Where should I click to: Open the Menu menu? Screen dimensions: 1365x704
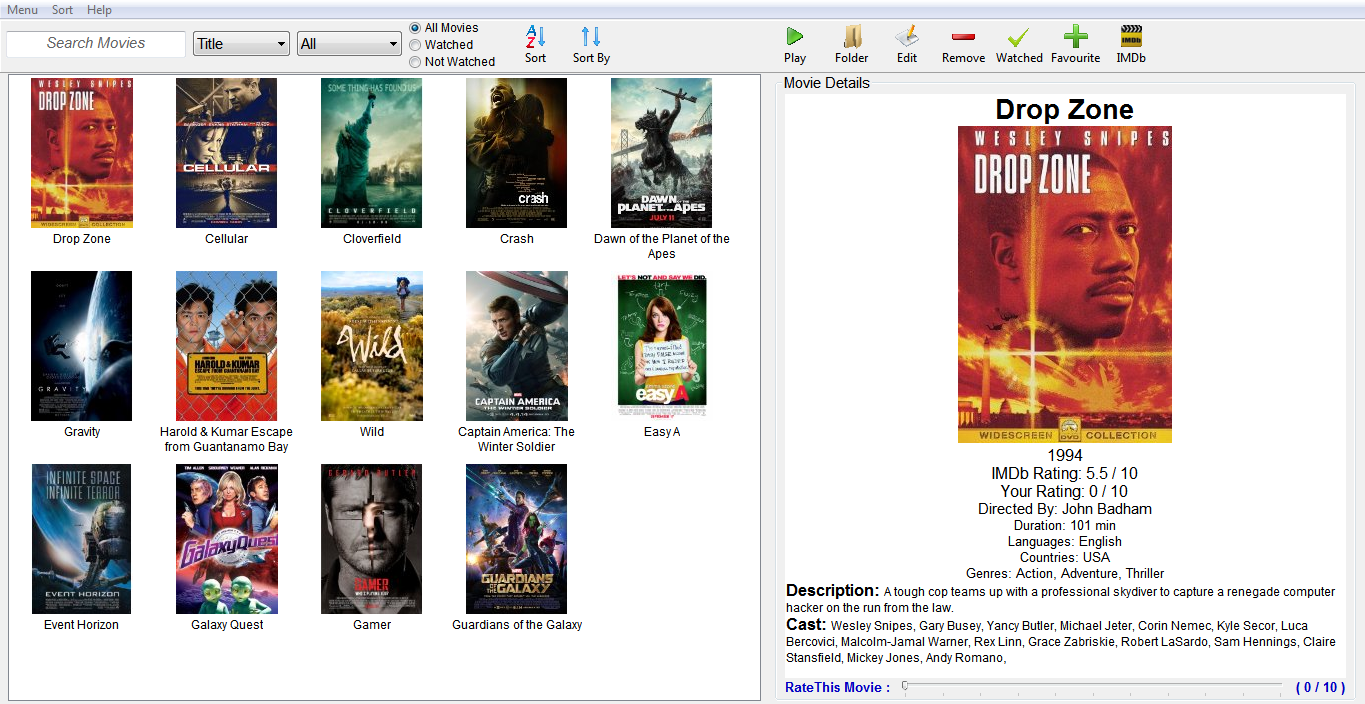tap(22, 10)
